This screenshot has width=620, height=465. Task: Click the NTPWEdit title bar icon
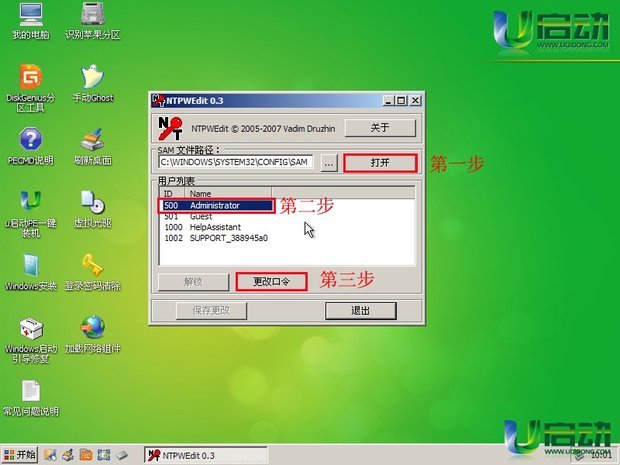pyautogui.click(x=158, y=100)
